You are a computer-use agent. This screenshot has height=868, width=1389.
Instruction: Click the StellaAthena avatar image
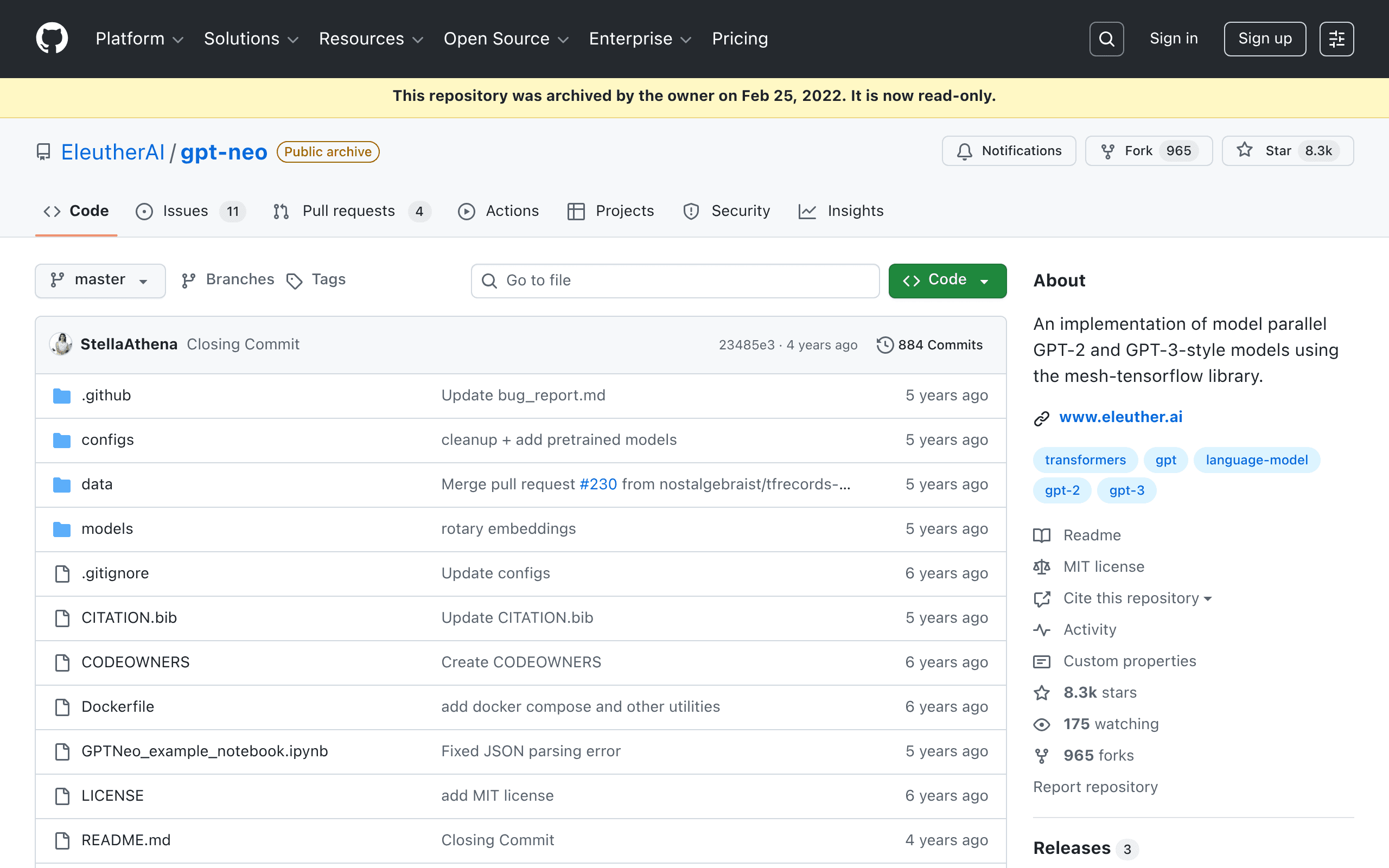coord(61,344)
